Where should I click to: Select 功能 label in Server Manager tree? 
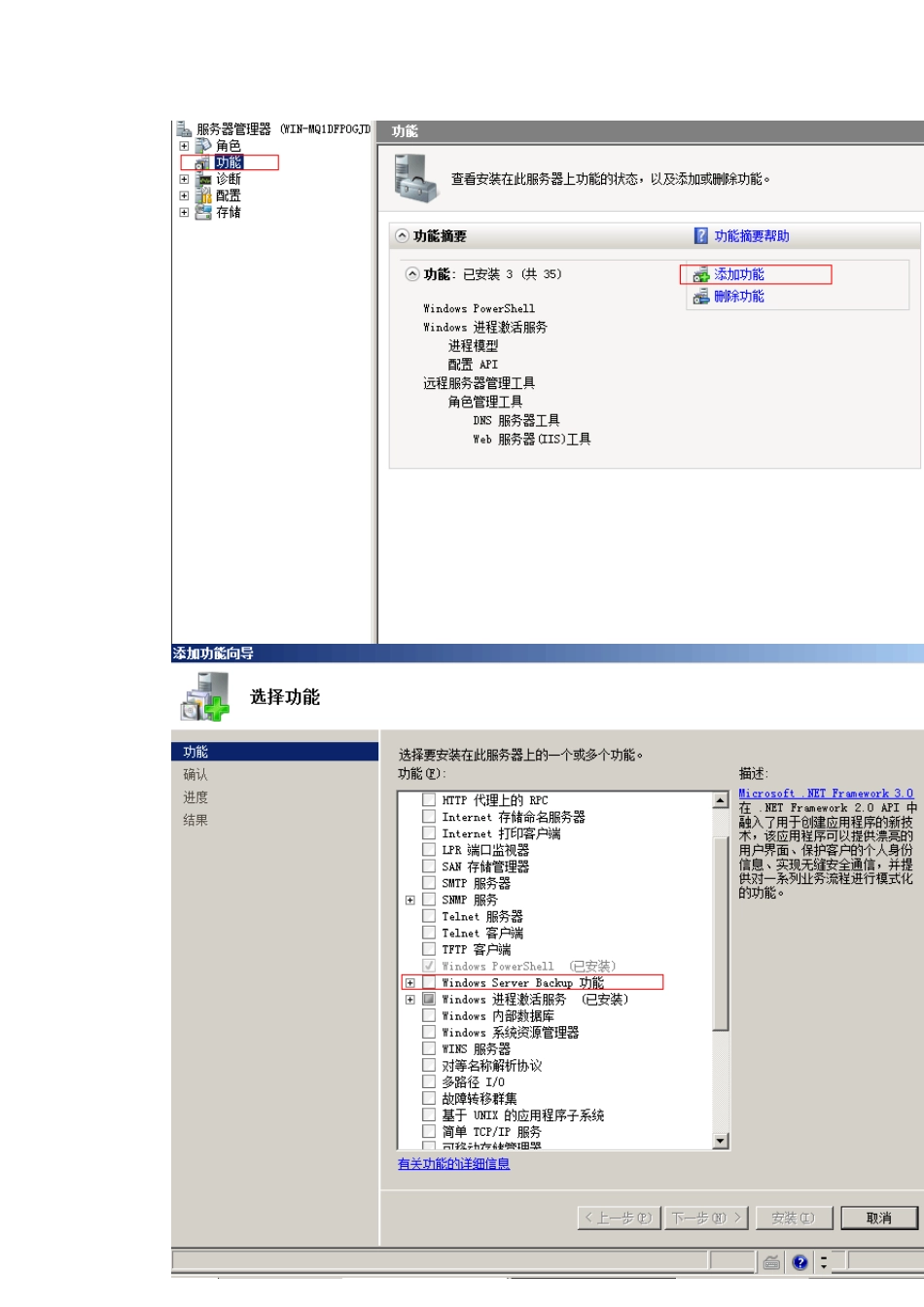[x=229, y=162]
